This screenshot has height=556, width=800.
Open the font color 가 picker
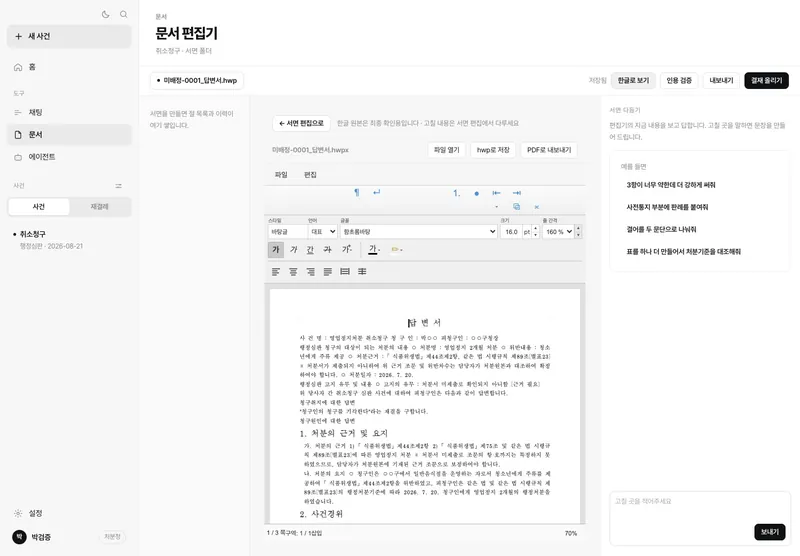374,249
